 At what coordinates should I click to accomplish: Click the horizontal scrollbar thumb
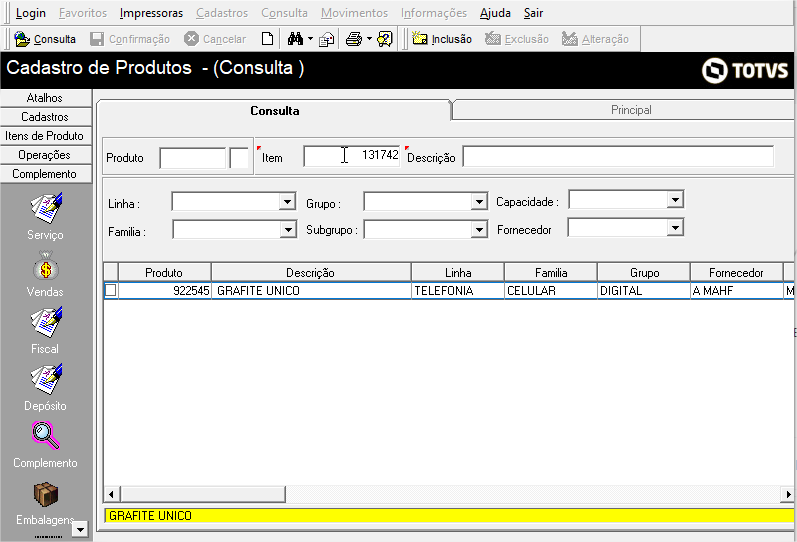(203, 494)
